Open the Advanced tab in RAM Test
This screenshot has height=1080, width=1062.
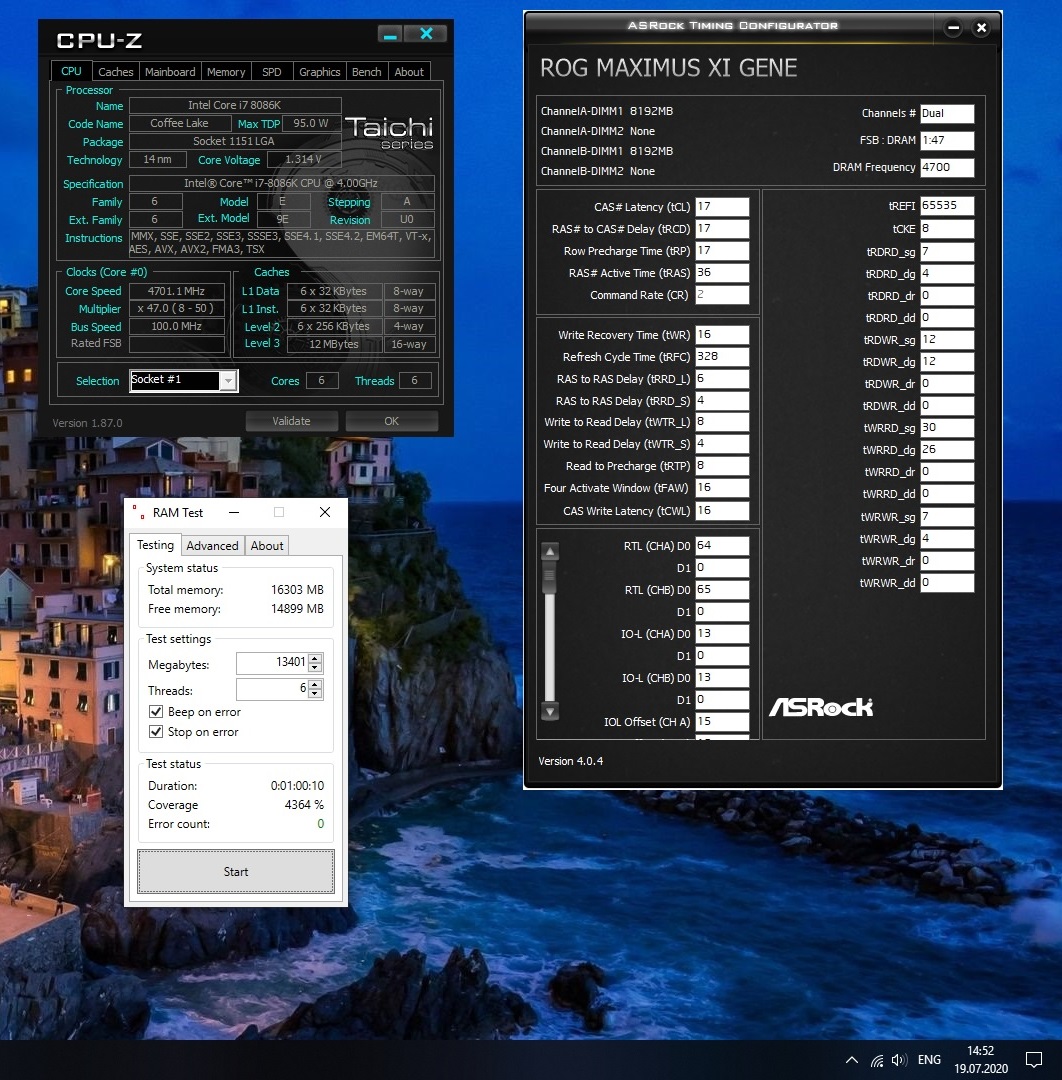(x=212, y=546)
